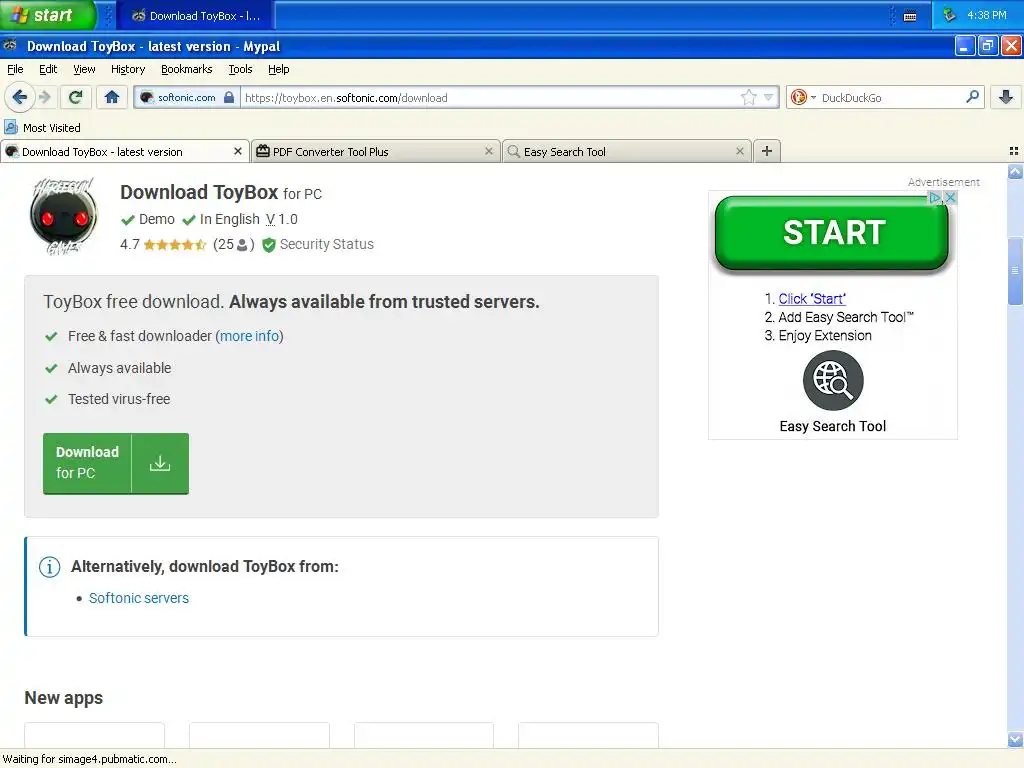Click the star rating for ToyBox
Image resolution: width=1024 pixels, height=768 pixels.
[x=174, y=245]
